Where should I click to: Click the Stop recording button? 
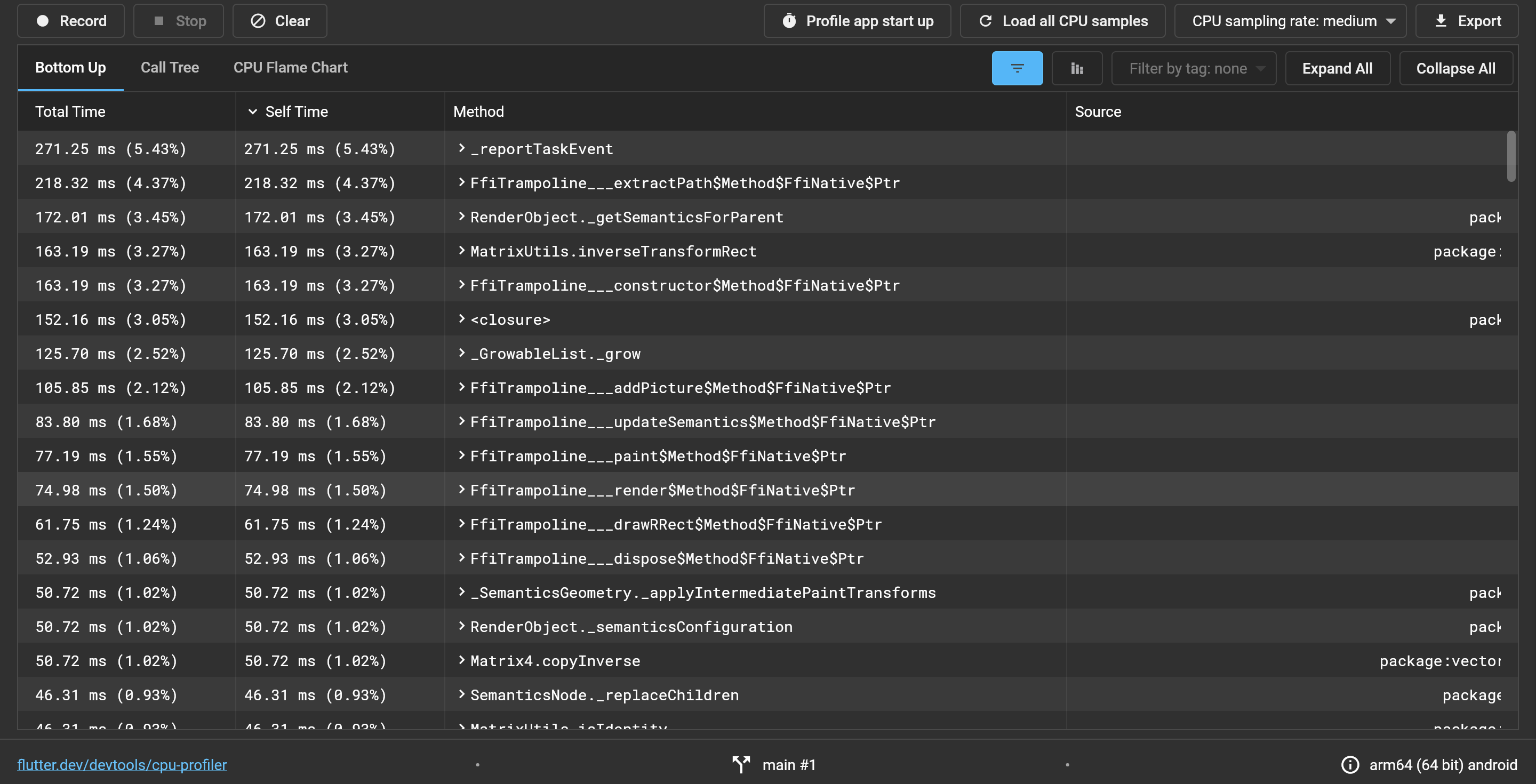[179, 21]
